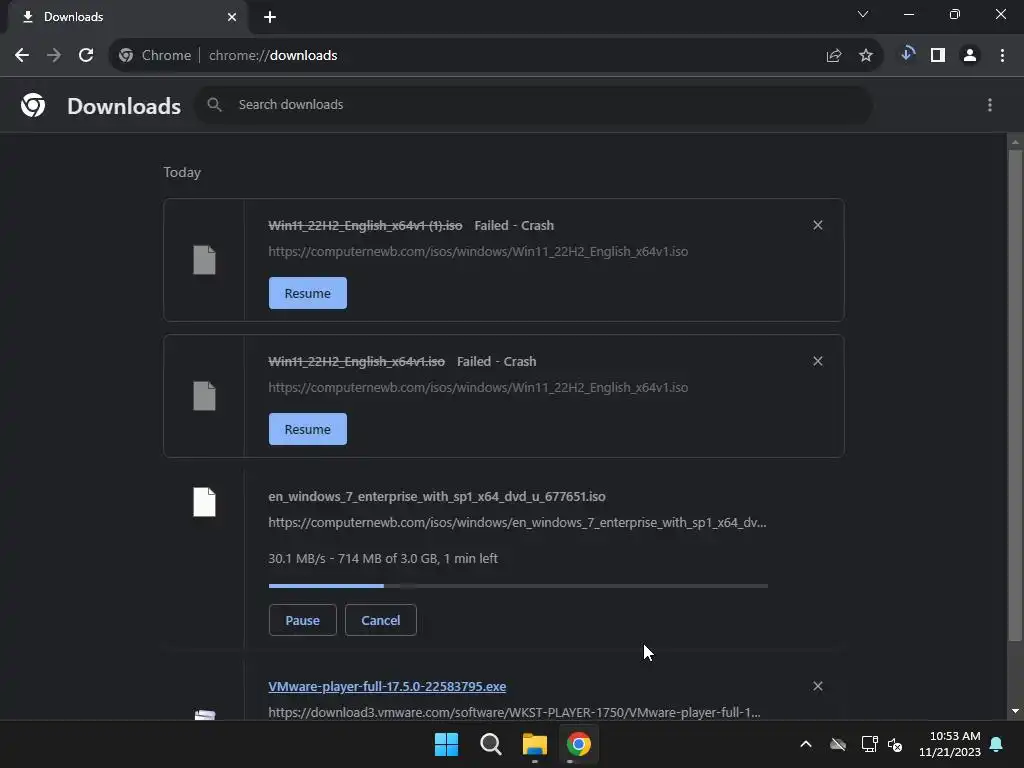Image resolution: width=1024 pixels, height=768 pixels.
Task: Bookmark this tab with the star icon
Action: 866,56
